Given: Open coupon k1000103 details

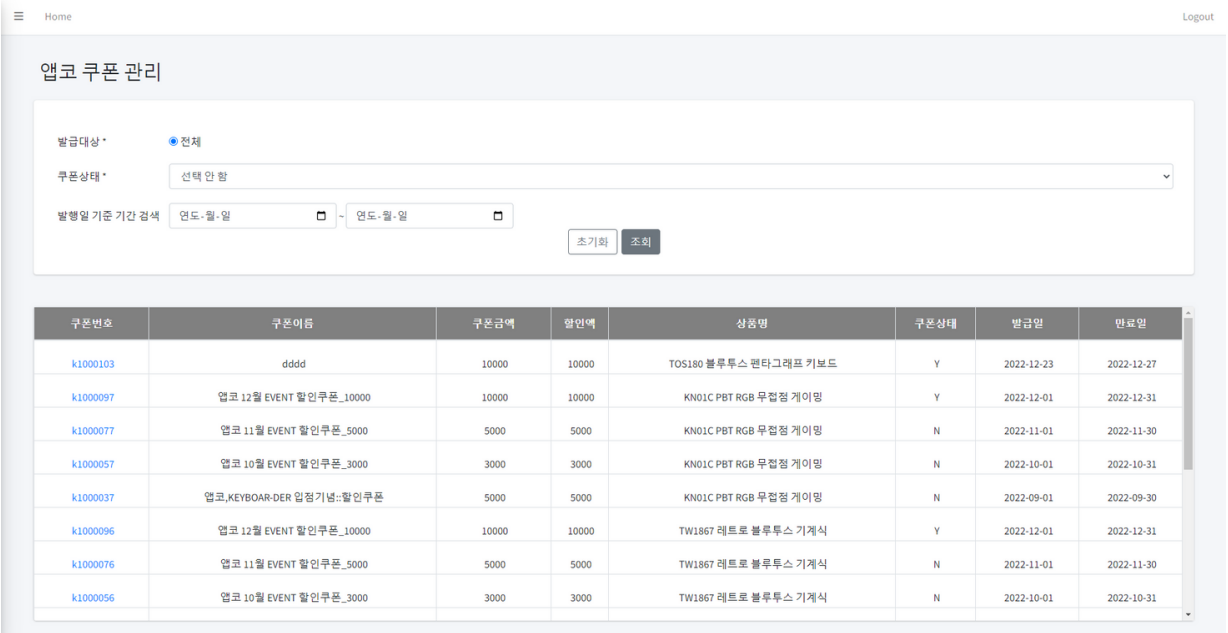Looking at the screenshot, I should coord(92,363).
